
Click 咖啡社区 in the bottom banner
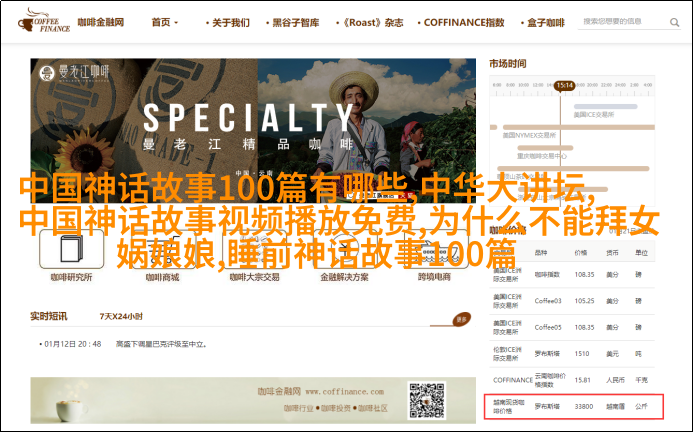[373, 408]
